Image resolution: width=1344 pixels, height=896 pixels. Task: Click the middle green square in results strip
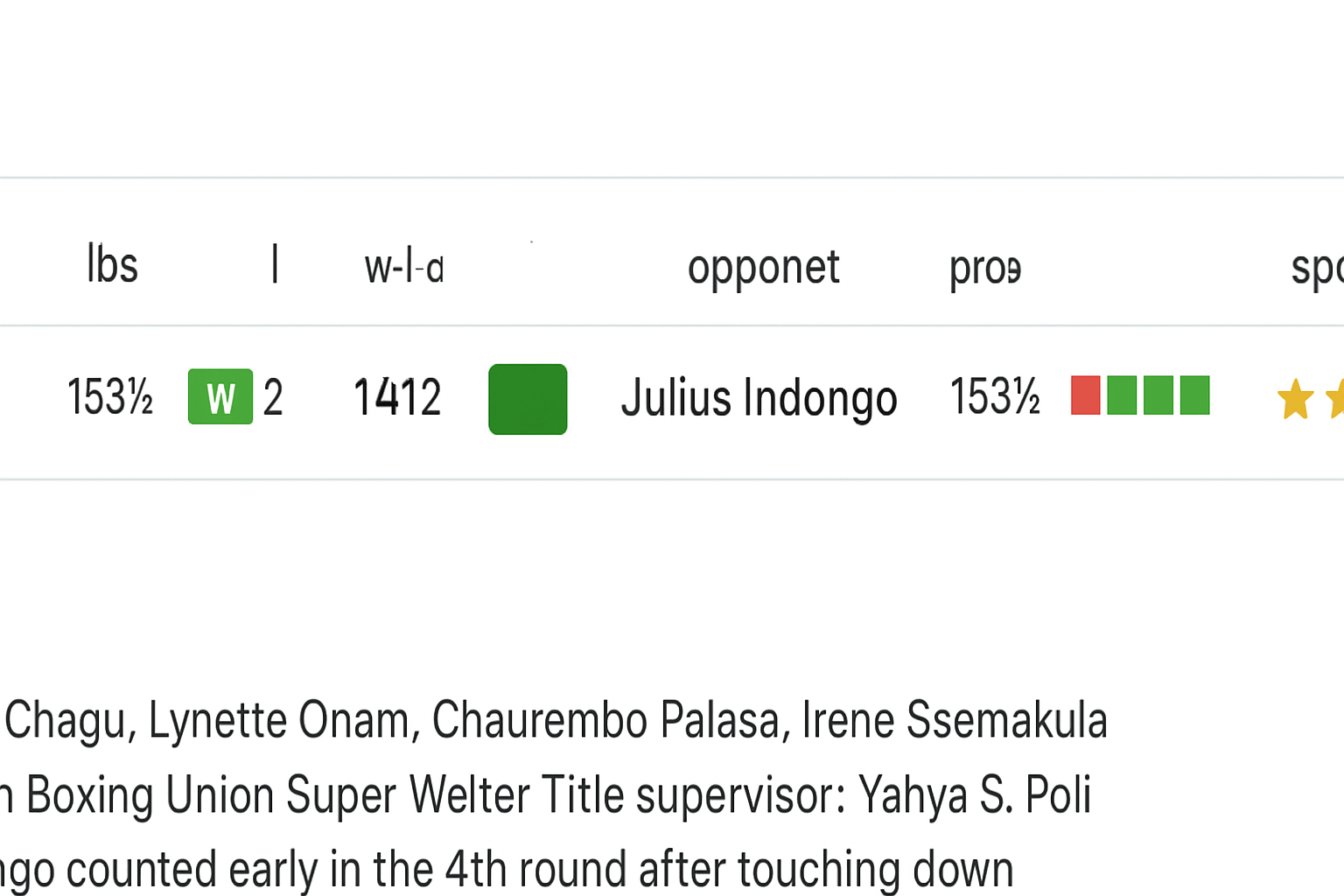pyautogui.click(x=1158, y=395)
